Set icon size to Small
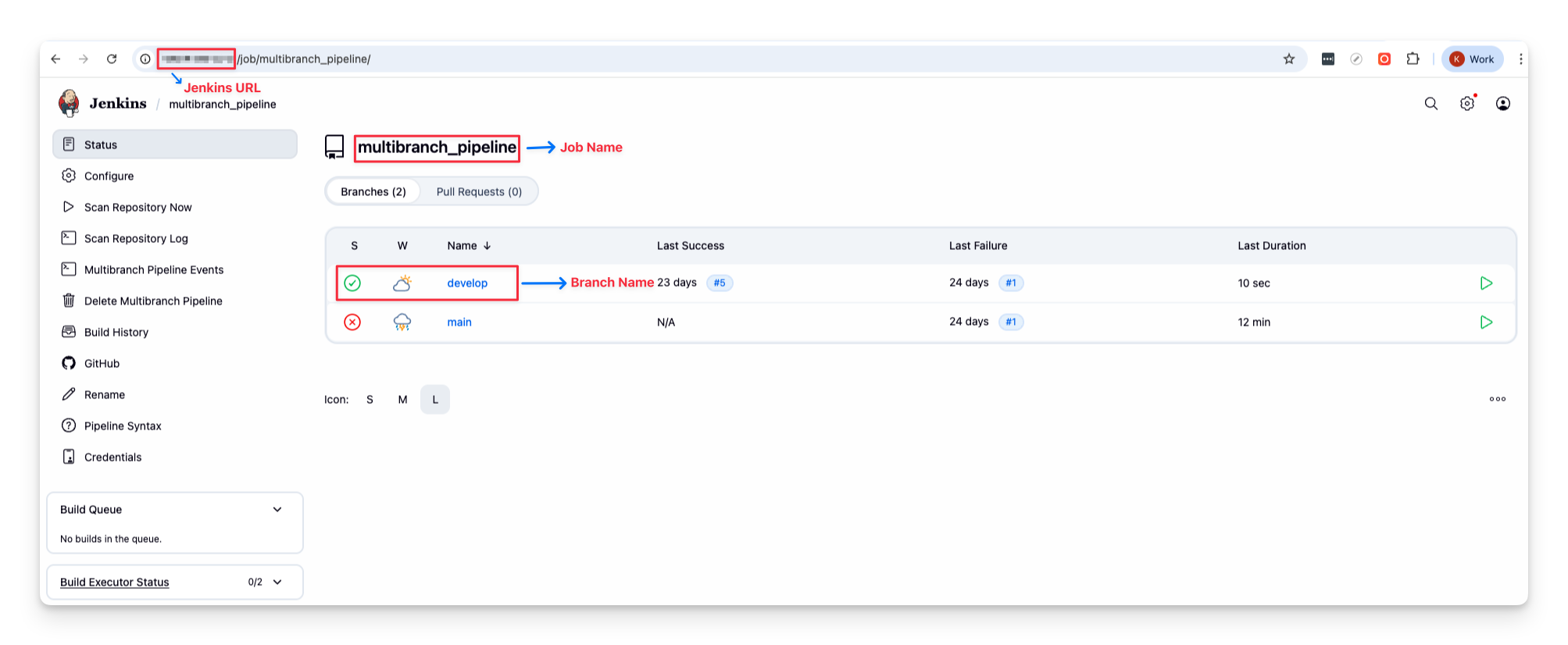The width and height of the screenshot is (1568, 645). pos(370,400)
